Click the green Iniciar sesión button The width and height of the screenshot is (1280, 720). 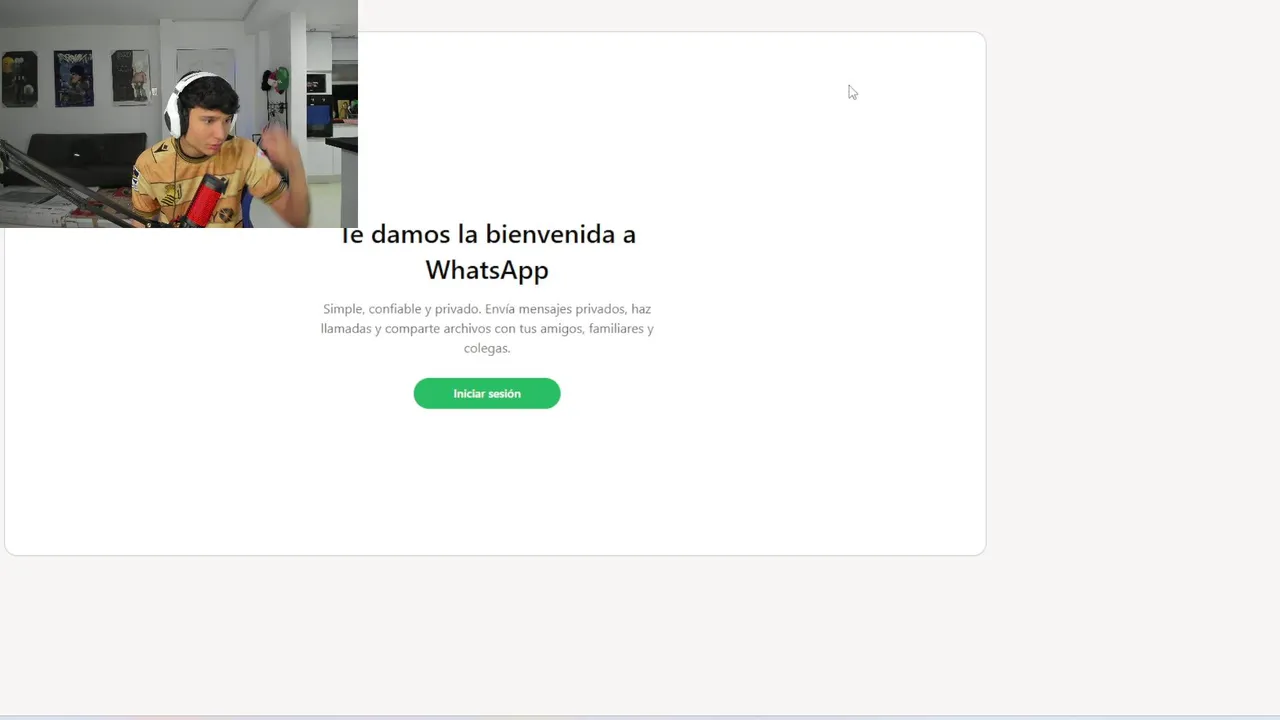coord(487,393)
